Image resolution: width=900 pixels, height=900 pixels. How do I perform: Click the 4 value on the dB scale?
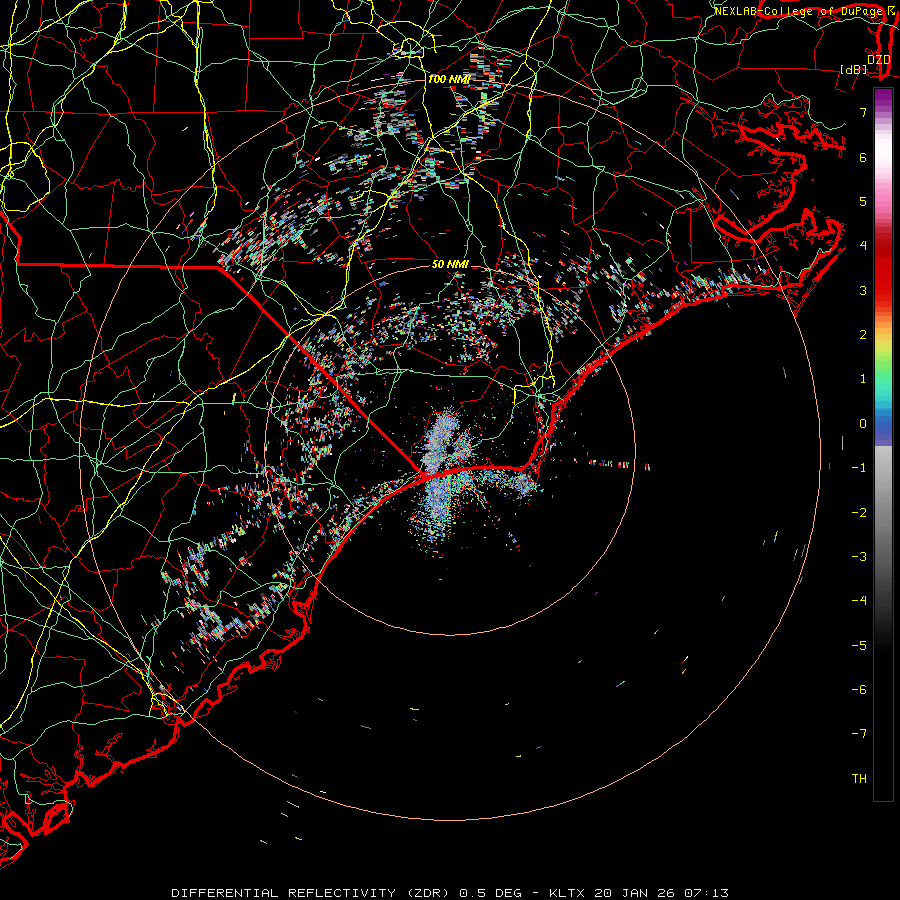[x=863, y=246]
